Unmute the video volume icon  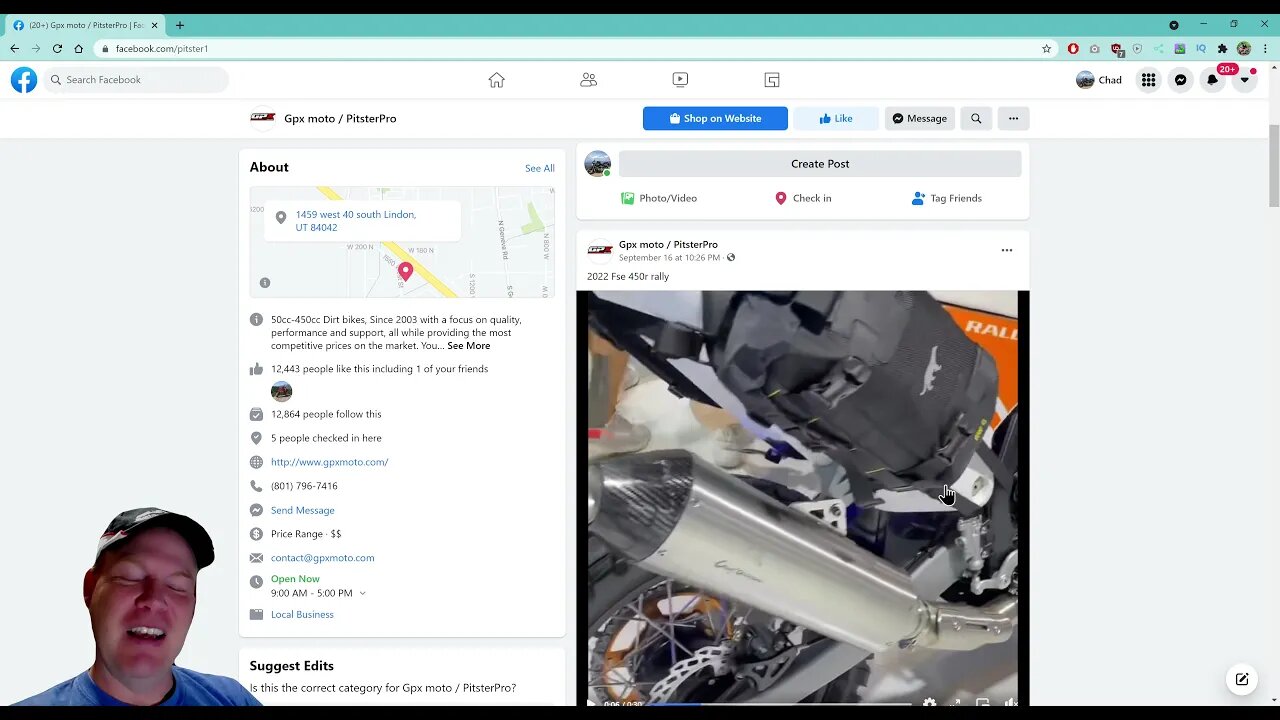pos(1011,702)
